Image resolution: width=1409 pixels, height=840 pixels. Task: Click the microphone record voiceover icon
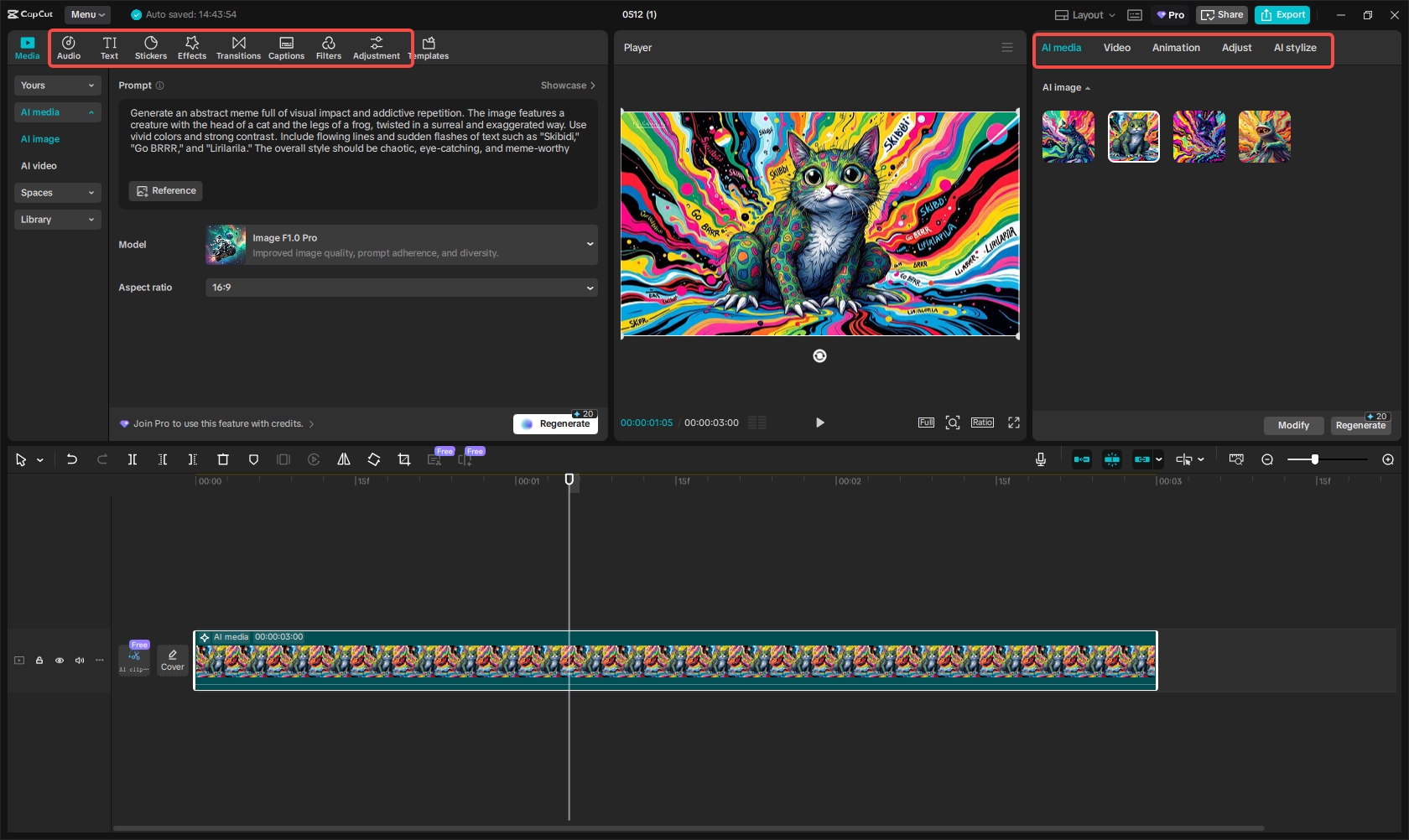(x=1041, y=459)
